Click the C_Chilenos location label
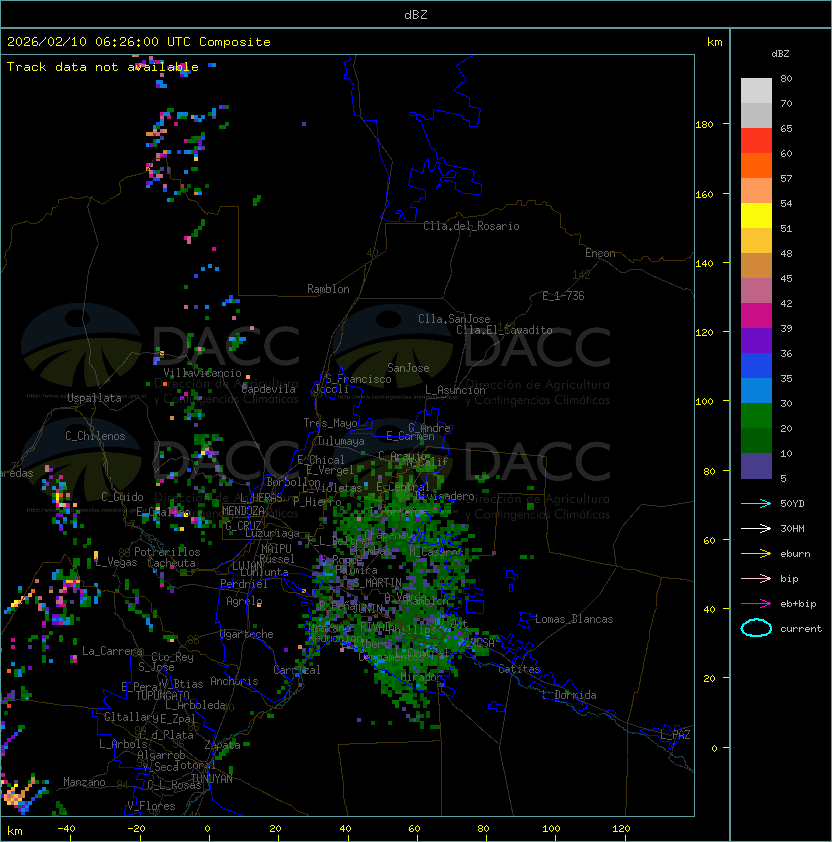832x842 pixels. pos(95,436)
